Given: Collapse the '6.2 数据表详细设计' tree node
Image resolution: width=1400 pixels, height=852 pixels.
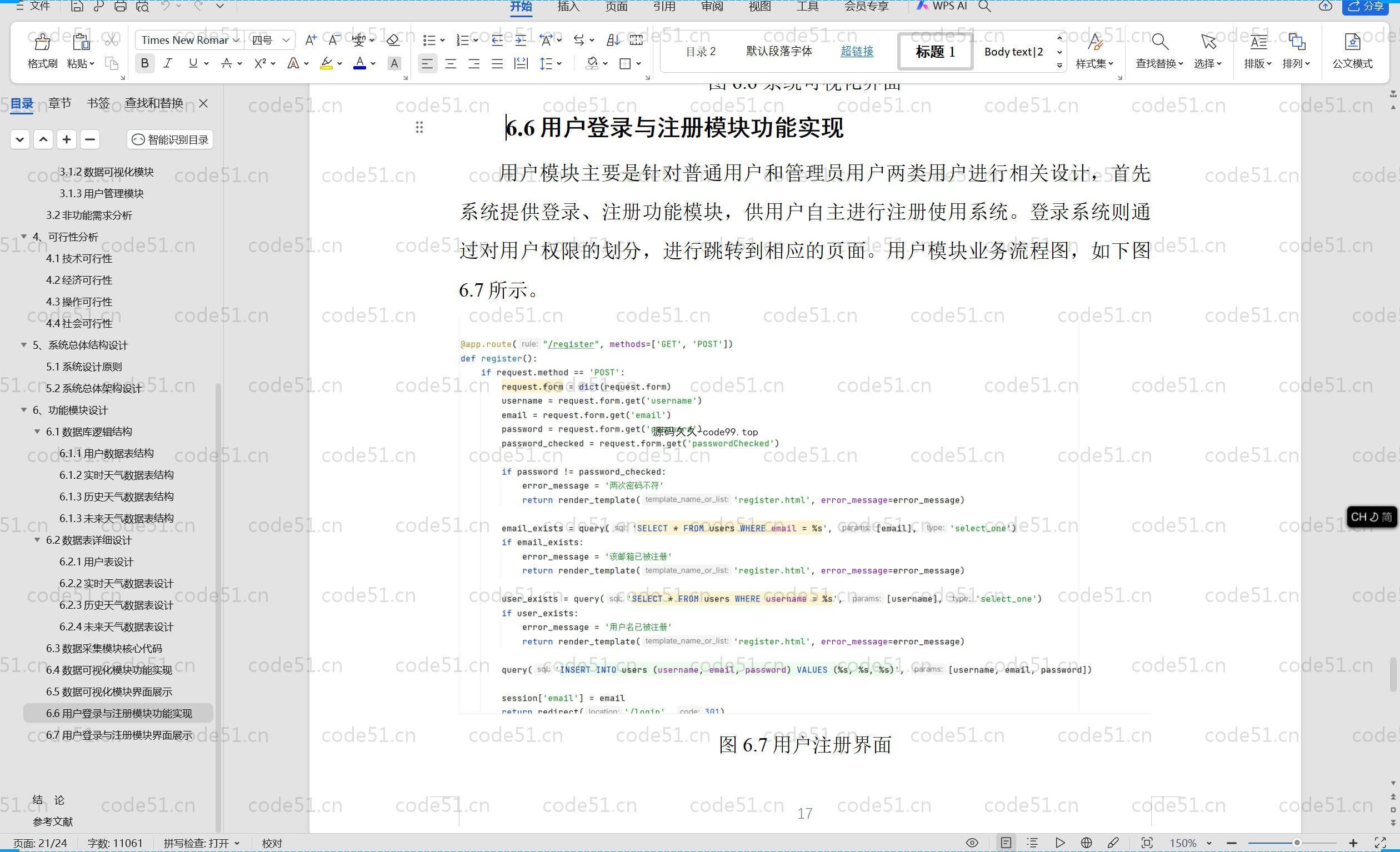Looking at the screenshot, I should pos(38,540).
